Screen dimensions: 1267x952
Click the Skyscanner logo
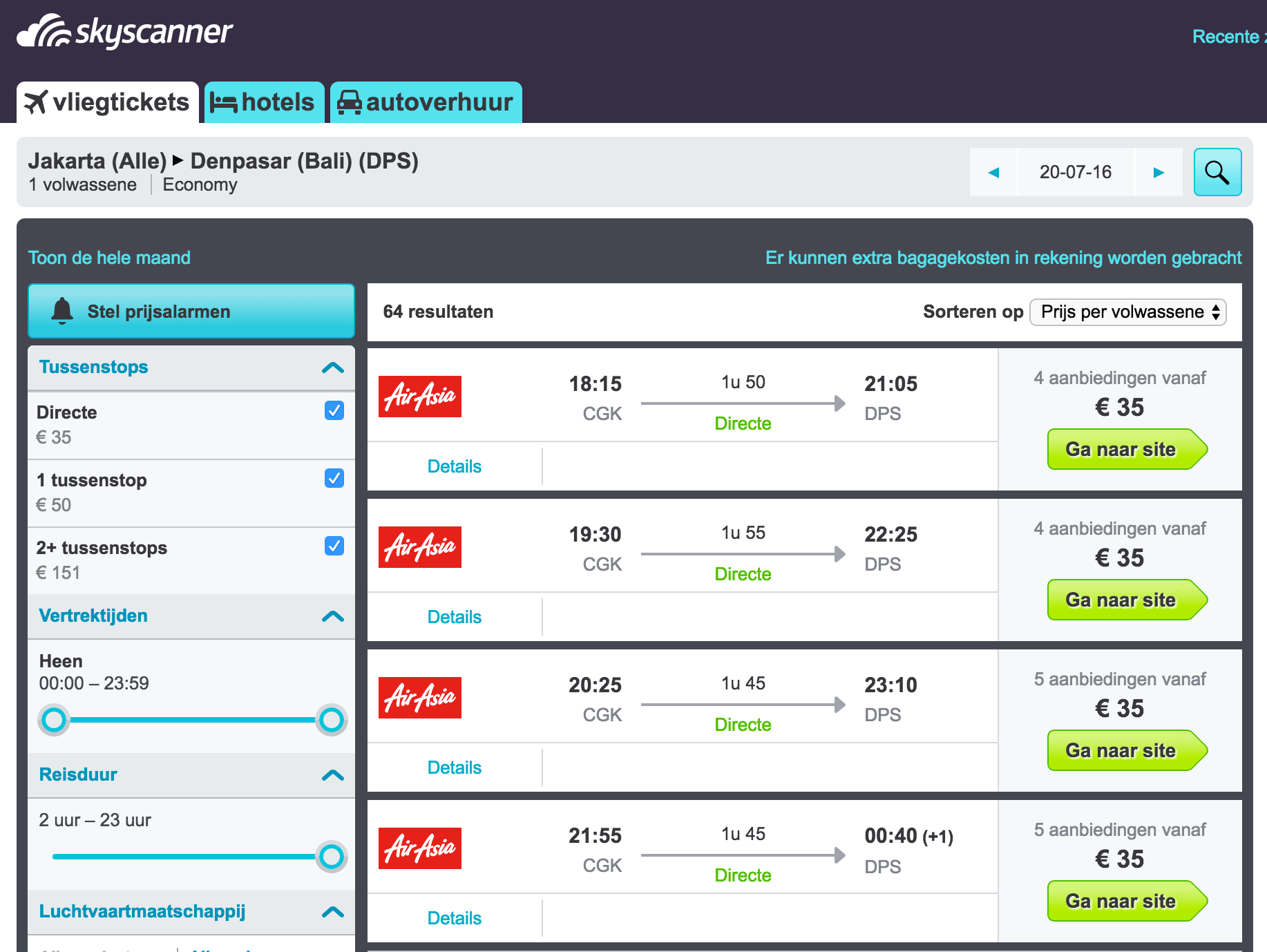125,32
